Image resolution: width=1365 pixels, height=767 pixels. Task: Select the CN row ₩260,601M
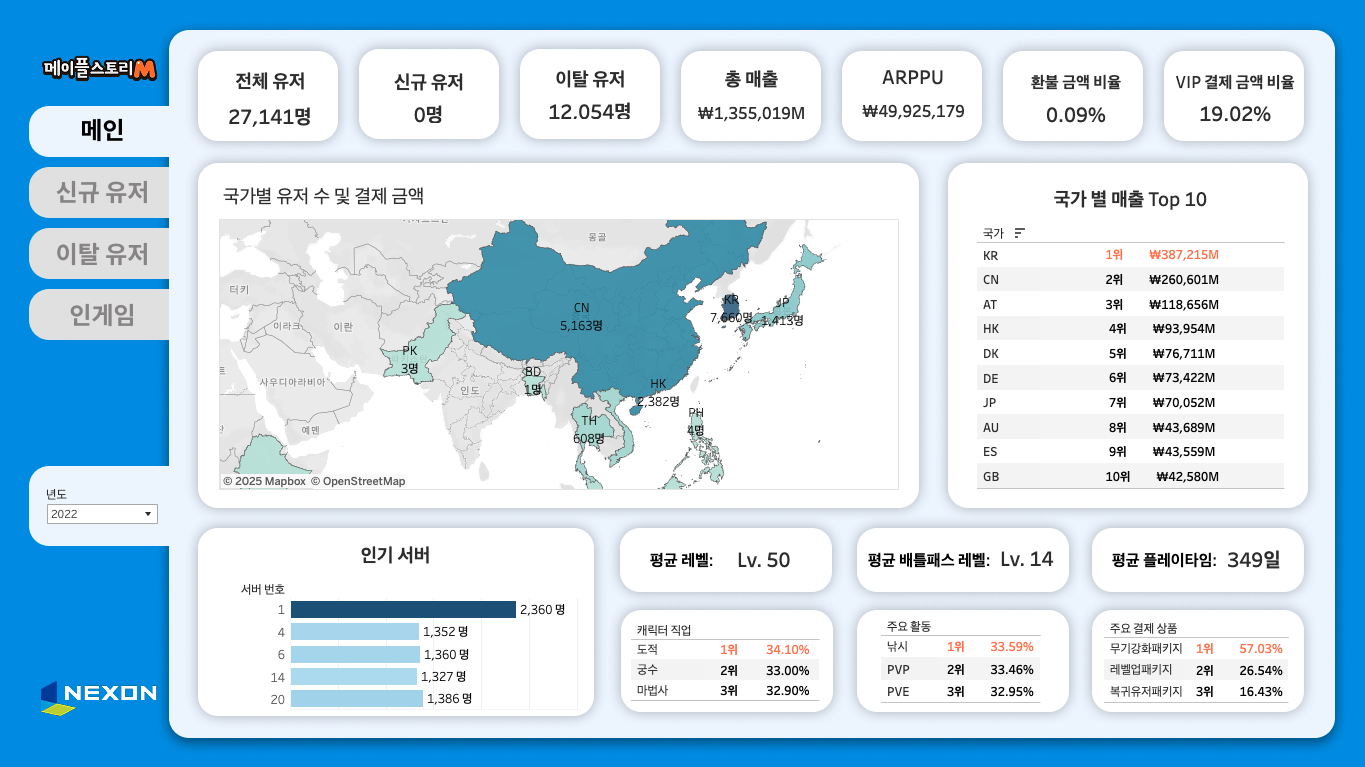tap(1131, 280)
